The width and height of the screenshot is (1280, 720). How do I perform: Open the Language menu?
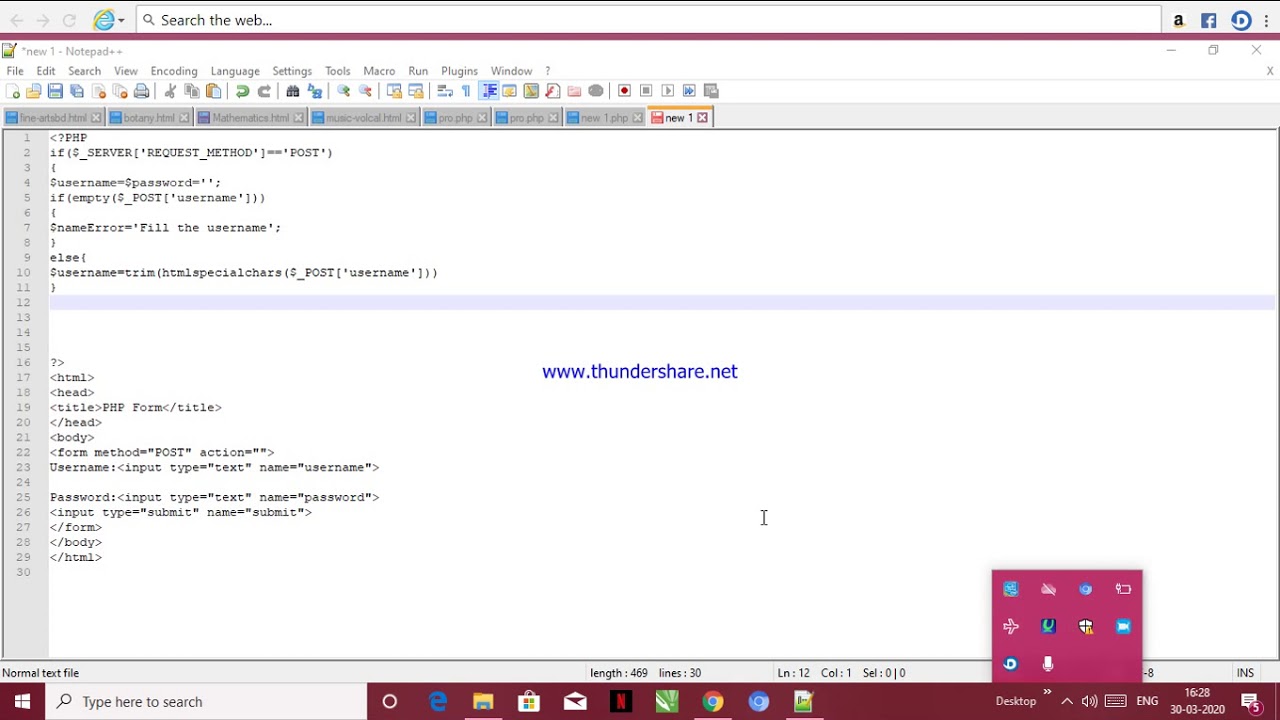coord(235,71)
